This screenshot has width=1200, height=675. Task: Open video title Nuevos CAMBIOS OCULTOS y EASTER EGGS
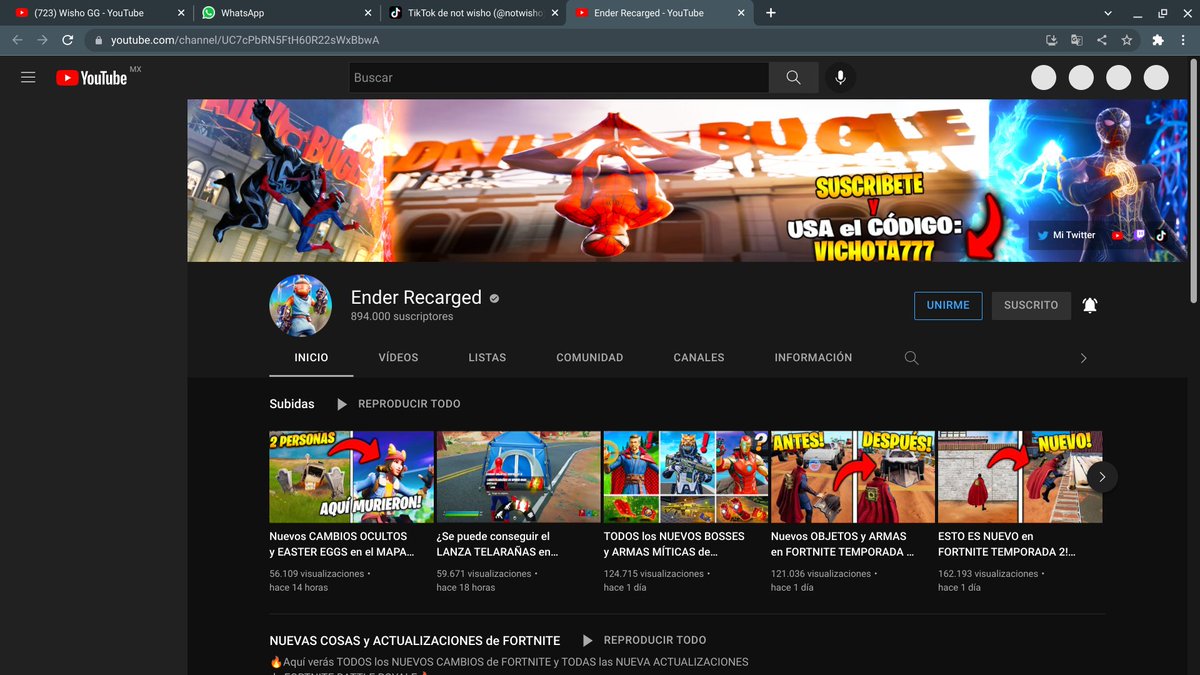[342, 544]
